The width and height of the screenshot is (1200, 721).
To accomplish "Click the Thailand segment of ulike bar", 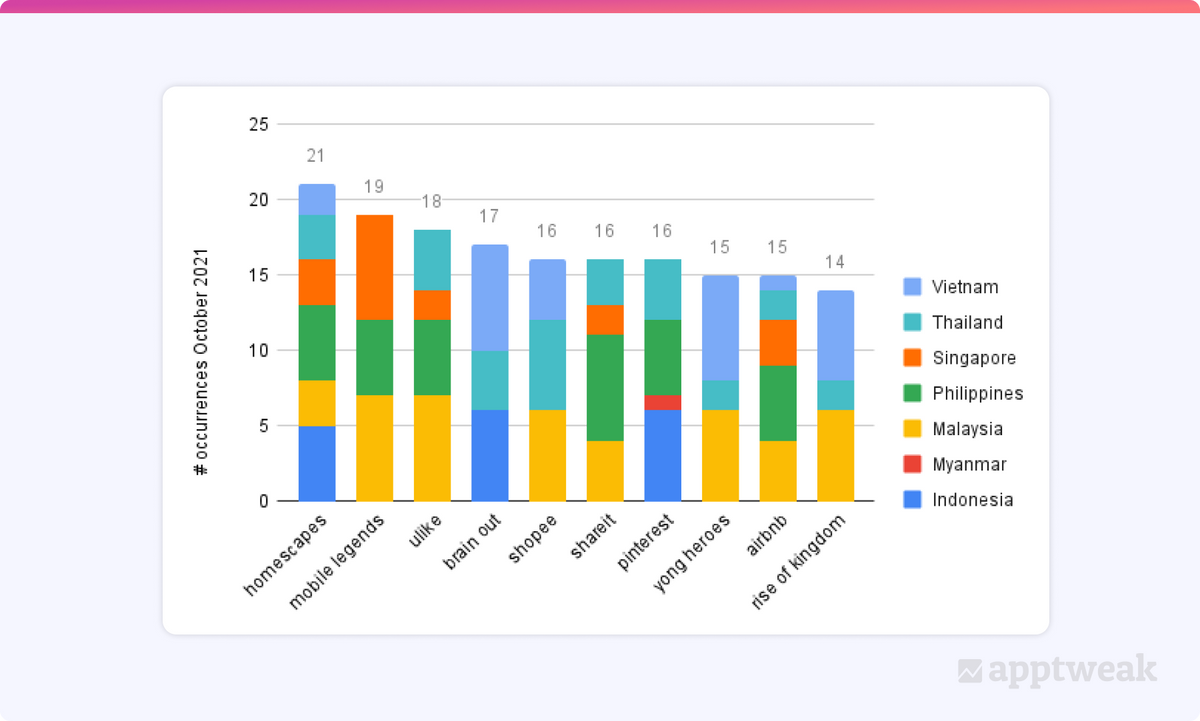I will [x=432, y=260].
